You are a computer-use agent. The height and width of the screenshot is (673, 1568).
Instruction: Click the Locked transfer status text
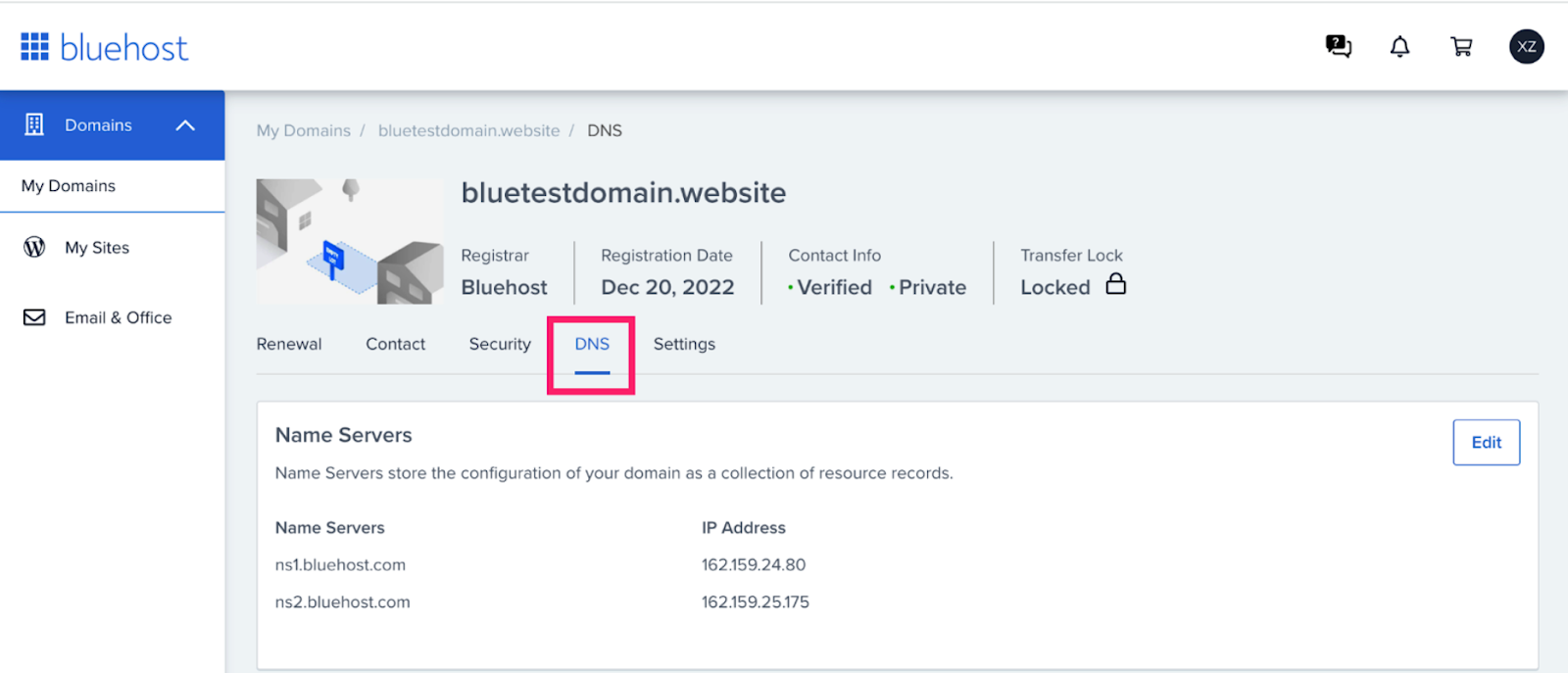(x=1055, y=287)
